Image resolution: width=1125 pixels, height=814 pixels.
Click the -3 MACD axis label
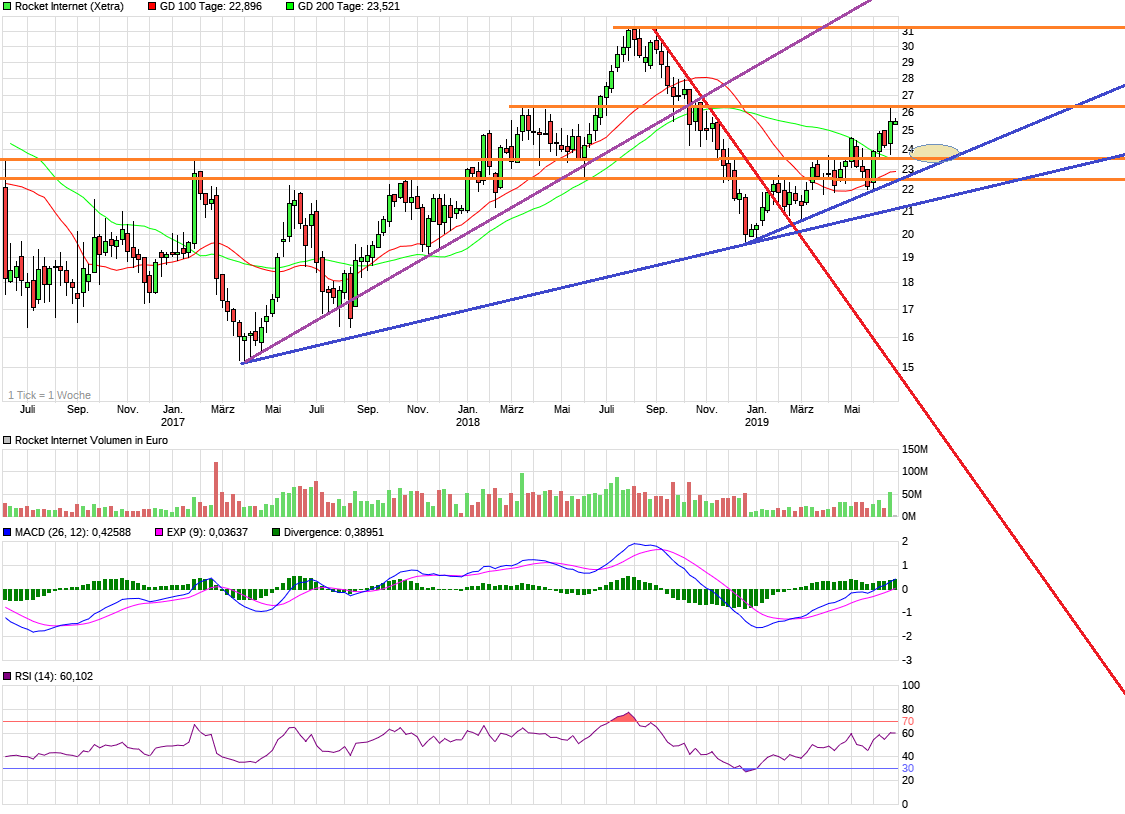tap(907, 661)
